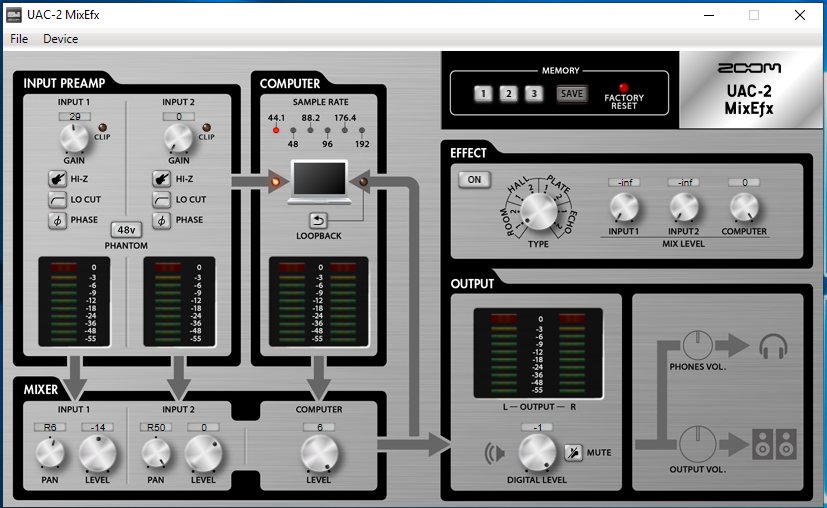
Task: Select 96 sample rate
Action: 328,130
